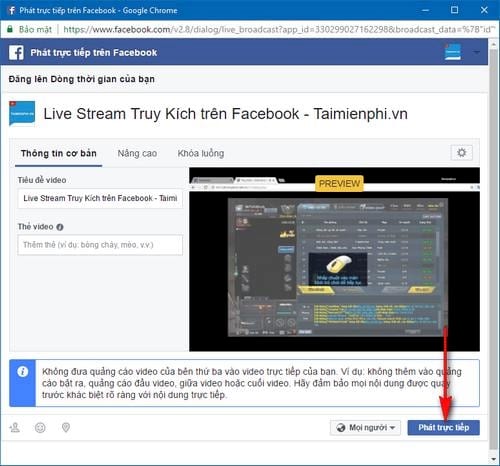Tag friends using the person icon
Screen dimensions: 500x466
click(15, 427)
